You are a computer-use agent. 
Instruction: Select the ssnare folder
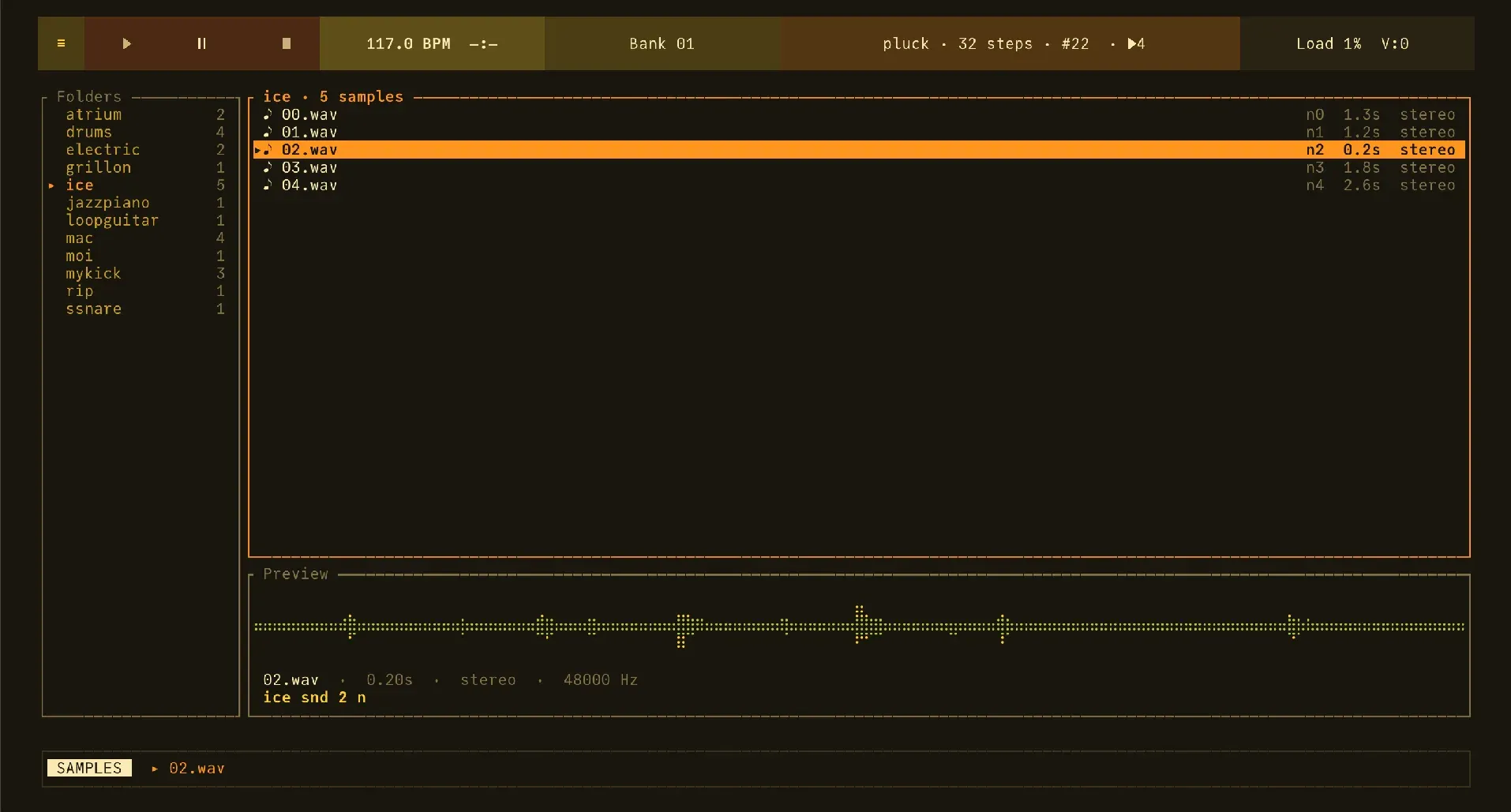pos(141,309)
